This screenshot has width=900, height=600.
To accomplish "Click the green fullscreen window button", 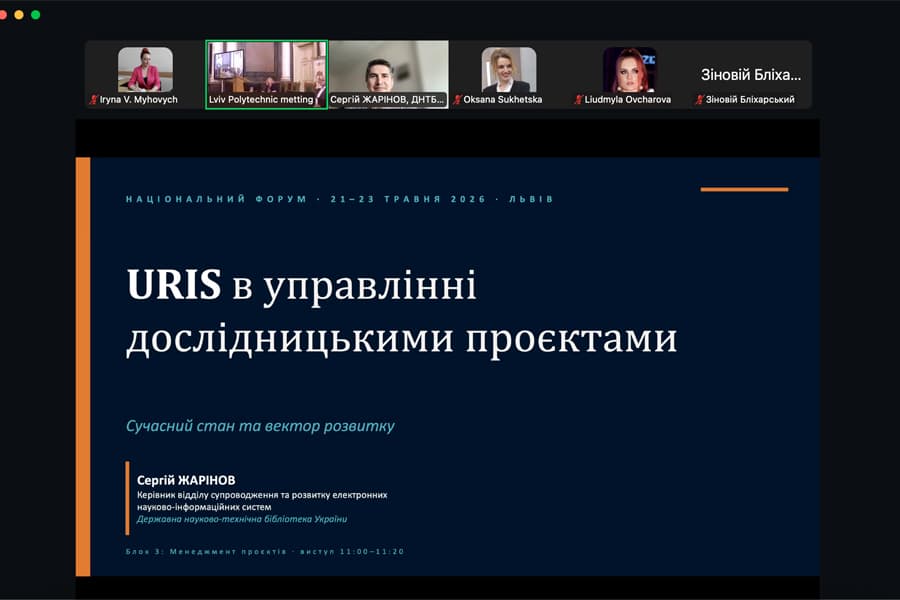I will coord(36,14).
